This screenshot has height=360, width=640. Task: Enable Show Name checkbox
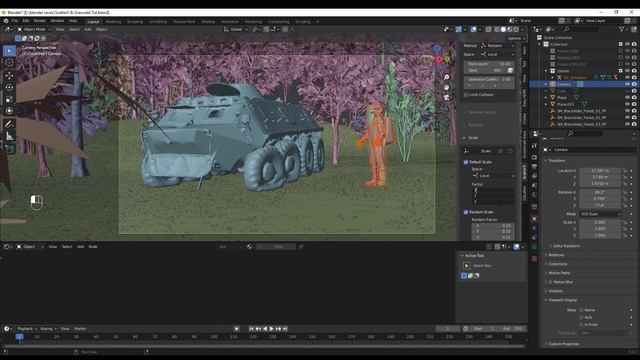581,310
